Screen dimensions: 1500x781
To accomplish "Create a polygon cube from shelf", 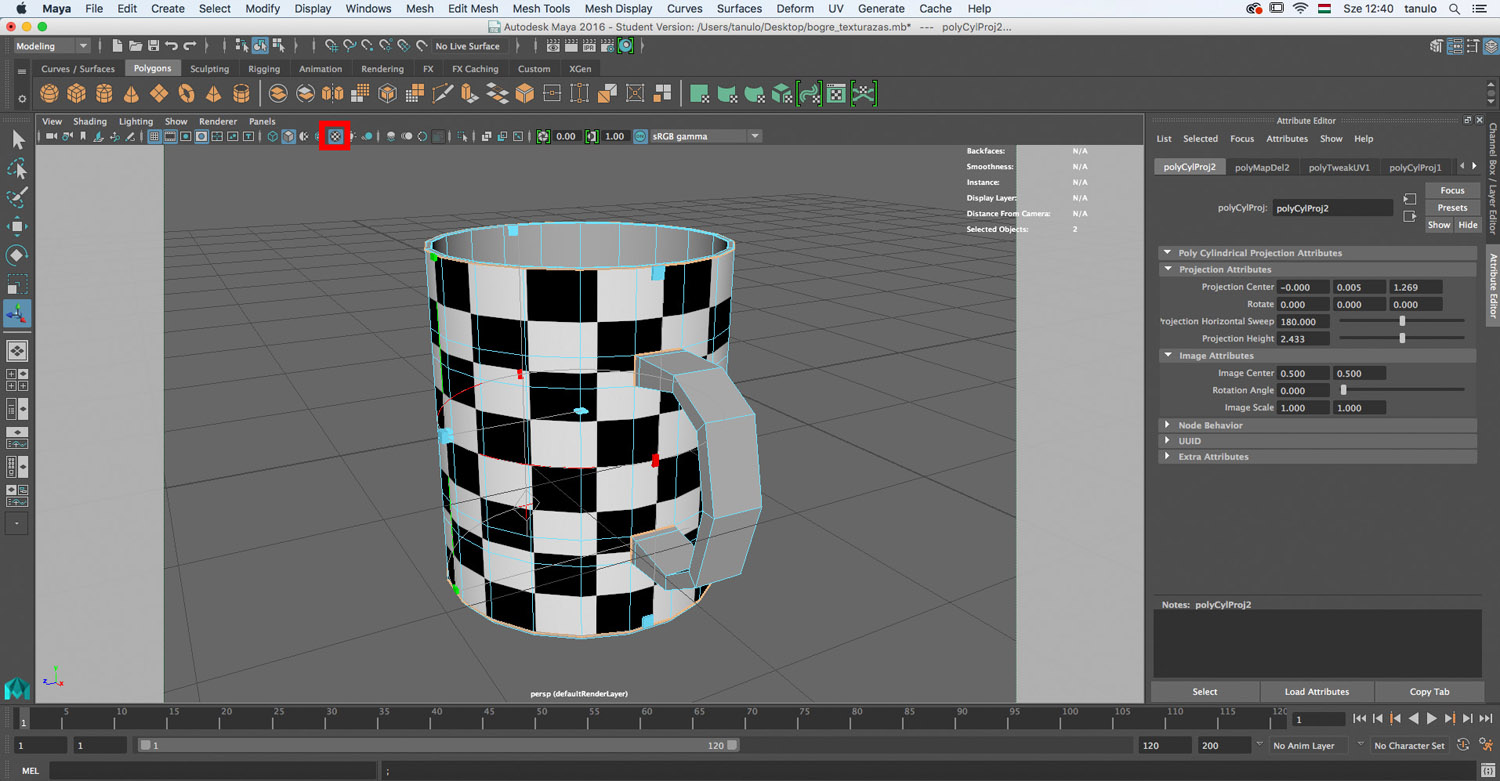I will [x=76, y=94].
